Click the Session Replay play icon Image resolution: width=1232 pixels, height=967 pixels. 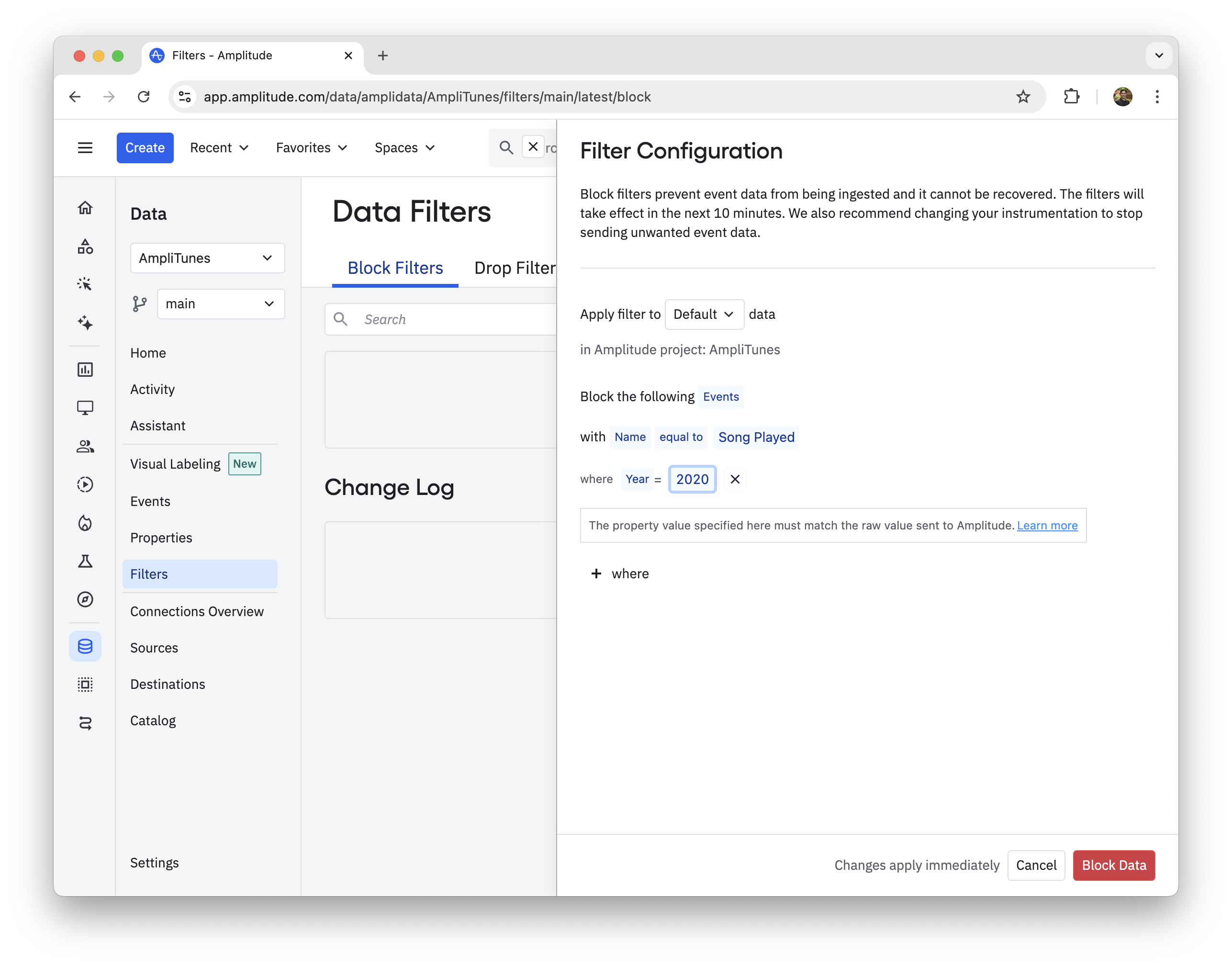click(85, 484)
